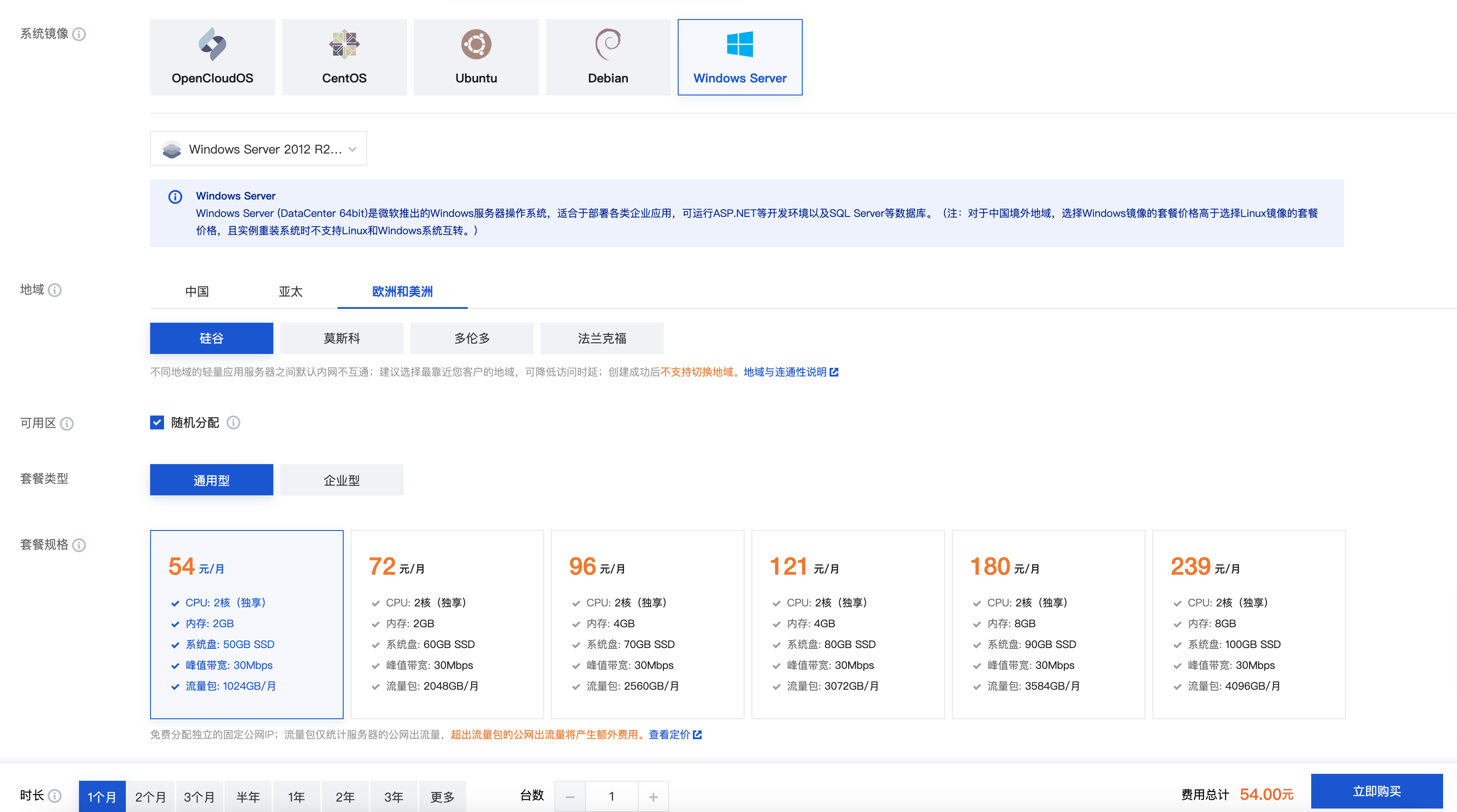Set duration to 2年

345,797
